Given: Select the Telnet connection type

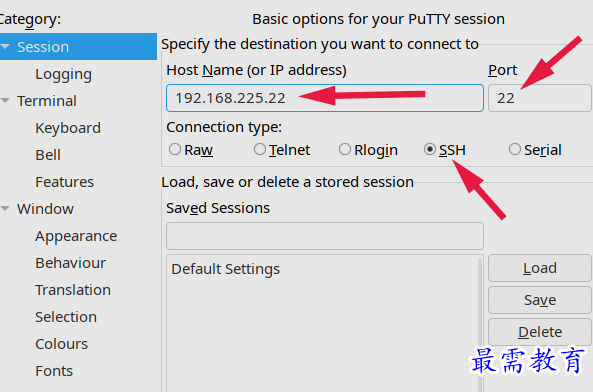Looking at the screenshot, I should click(x=260, y=149).
